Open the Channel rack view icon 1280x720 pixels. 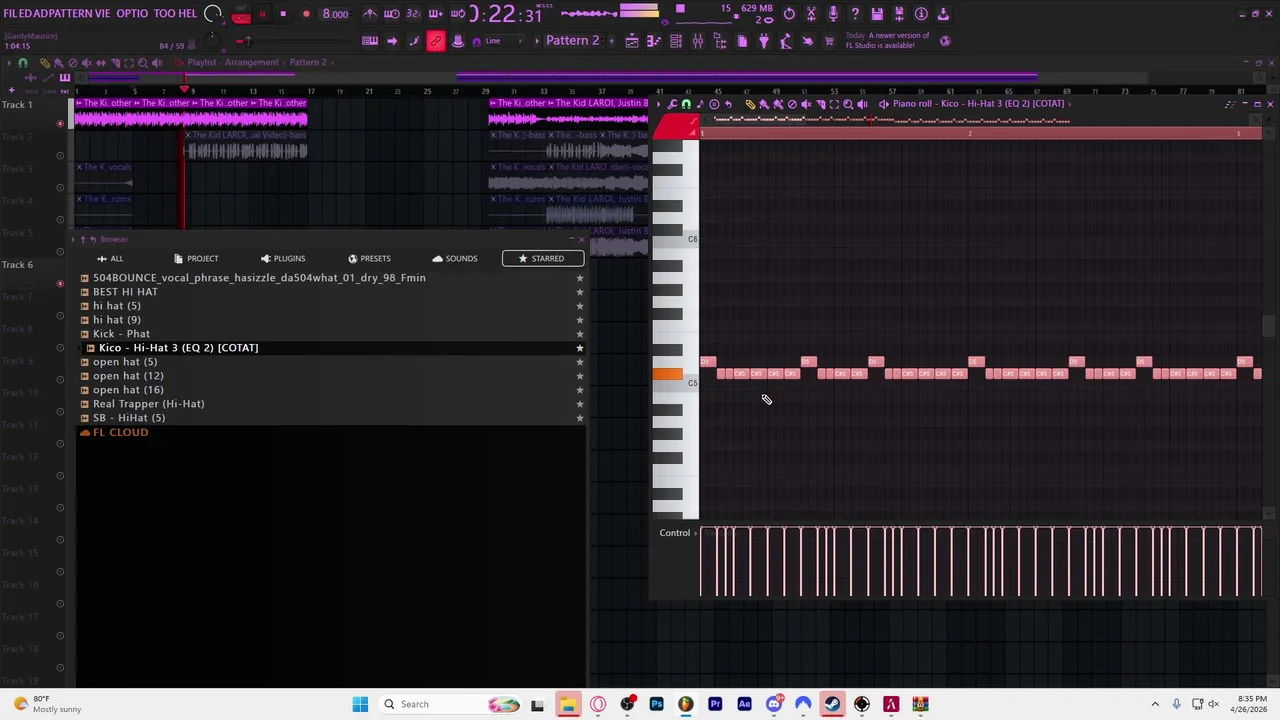676,41
